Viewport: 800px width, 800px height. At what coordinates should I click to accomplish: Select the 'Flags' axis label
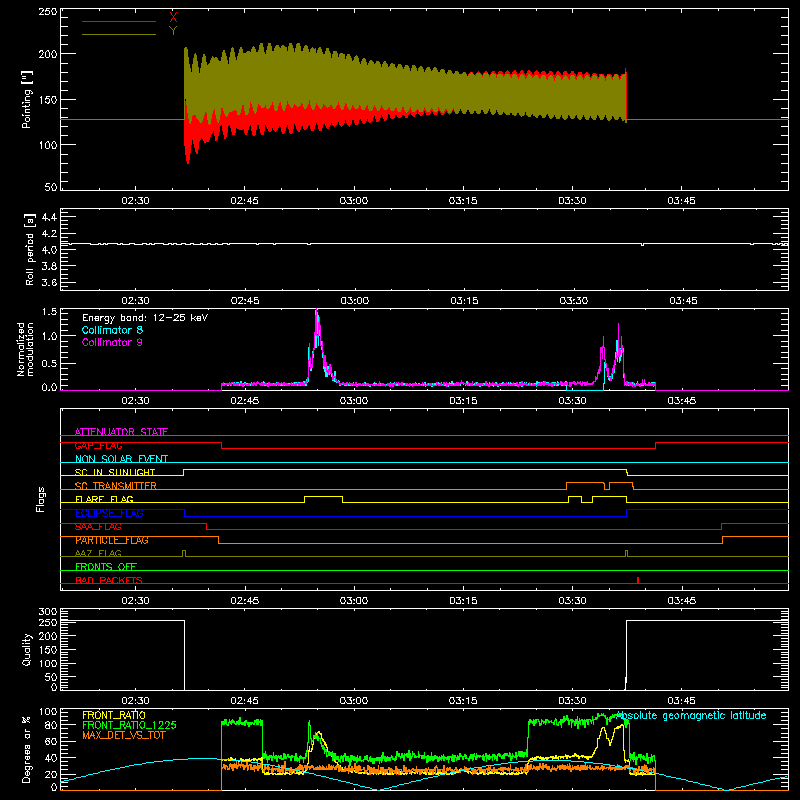pos(40,499)
